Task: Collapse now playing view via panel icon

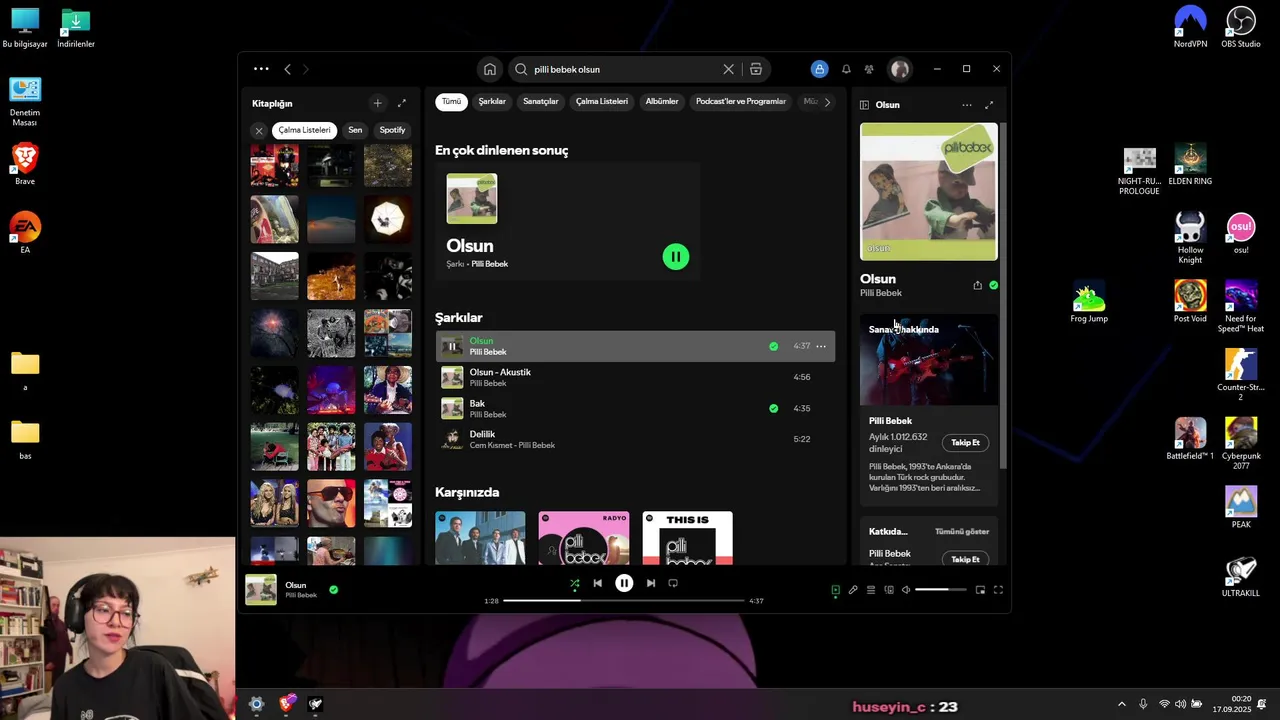Action: (865, 105)
